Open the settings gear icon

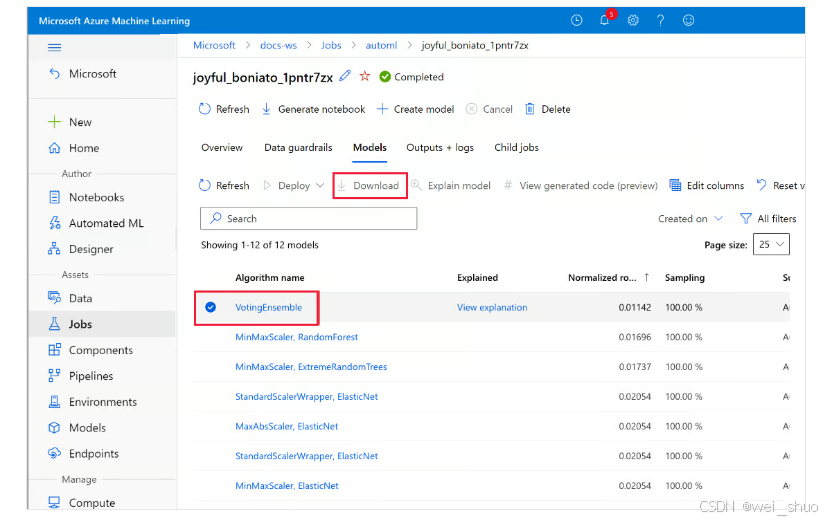click(x=633, y=20)
